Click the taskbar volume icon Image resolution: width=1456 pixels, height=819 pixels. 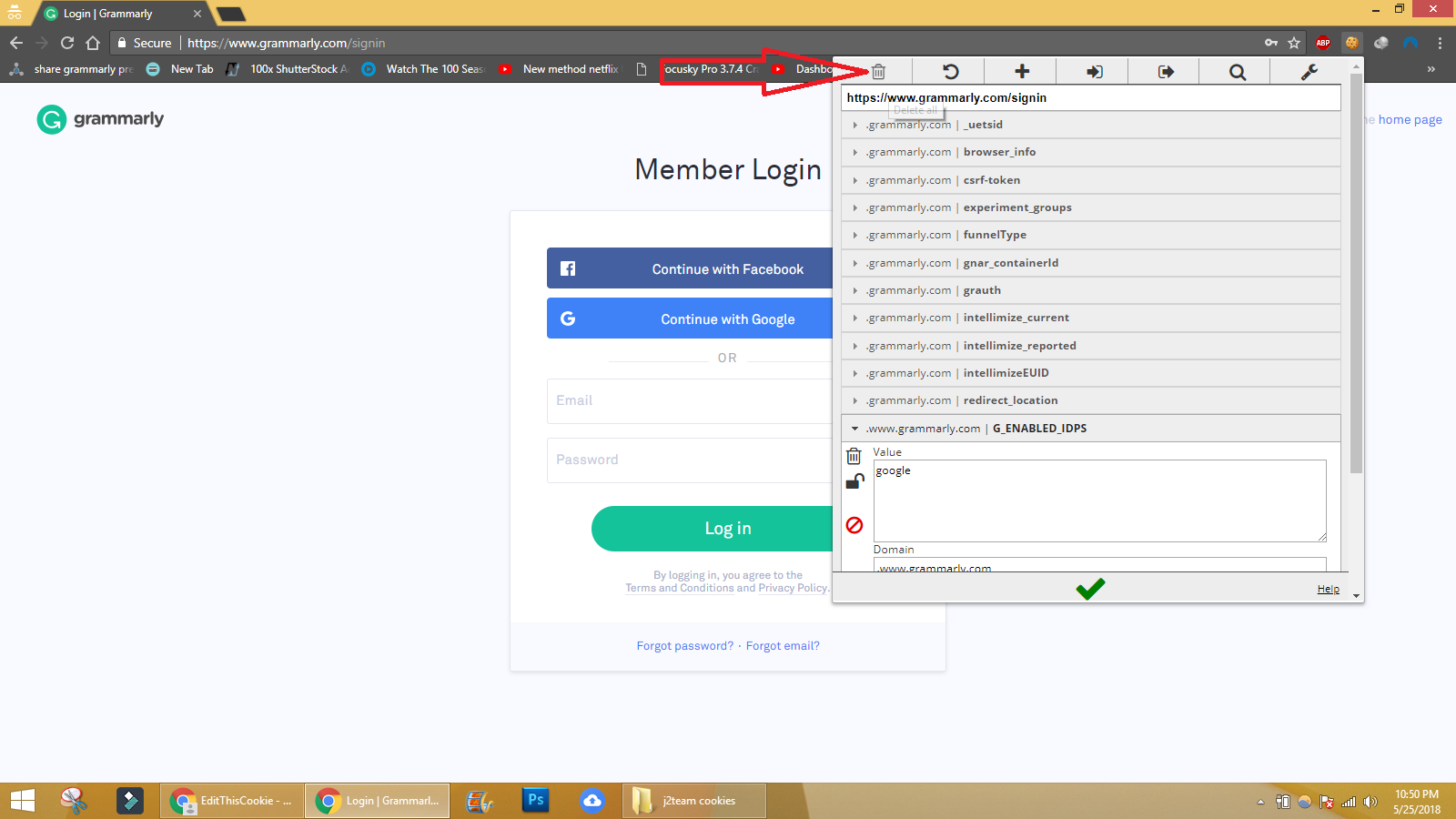tap(1370, 802)
